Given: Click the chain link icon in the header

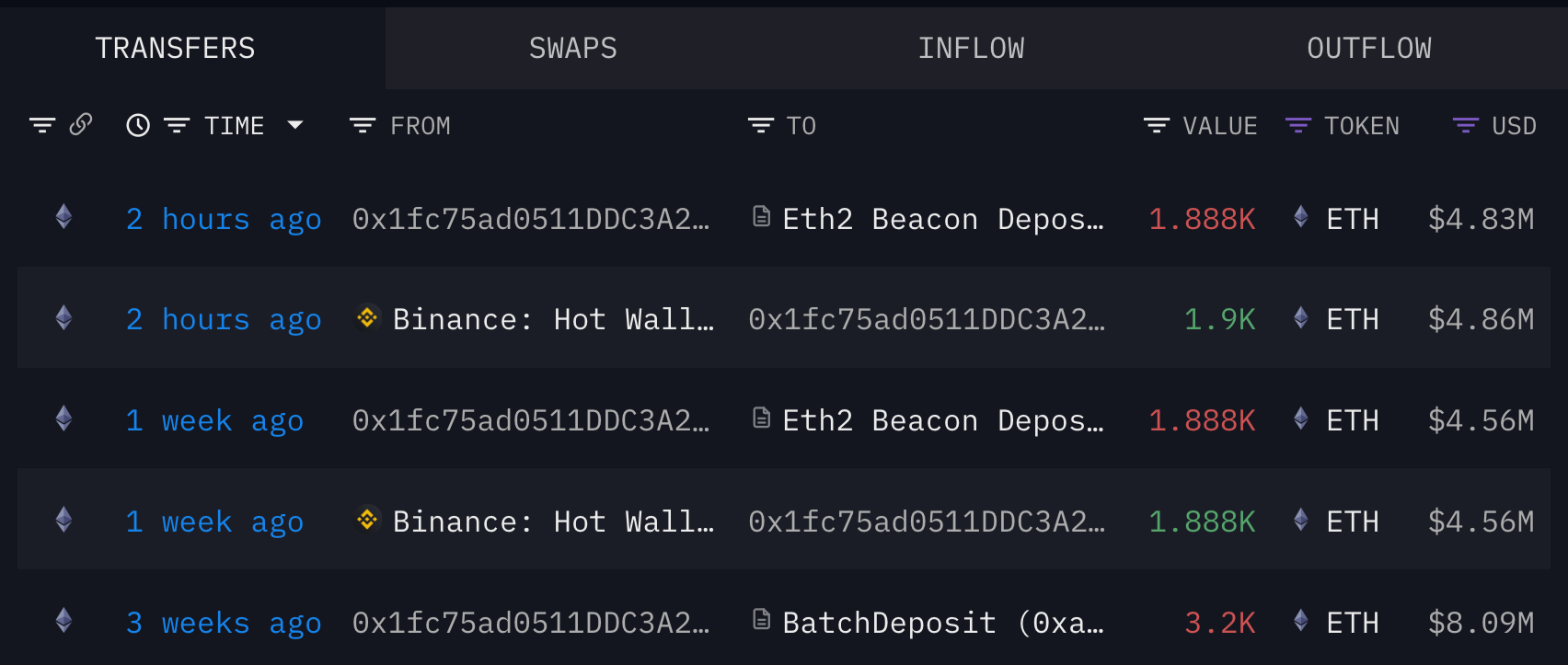Looking at the screenshot, I should 82,123.
